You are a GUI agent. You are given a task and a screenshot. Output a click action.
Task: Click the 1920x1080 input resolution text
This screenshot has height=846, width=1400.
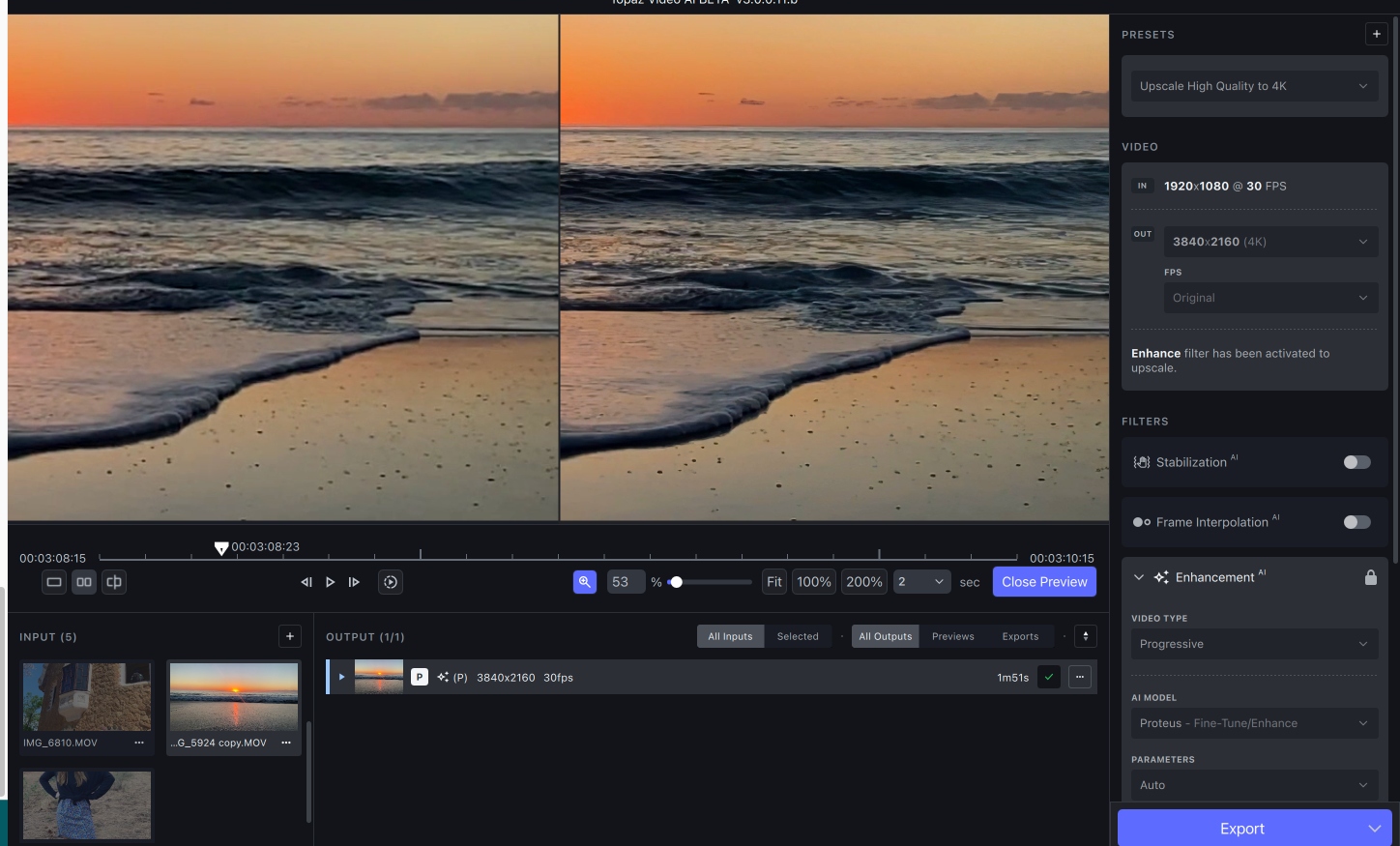1196,186
